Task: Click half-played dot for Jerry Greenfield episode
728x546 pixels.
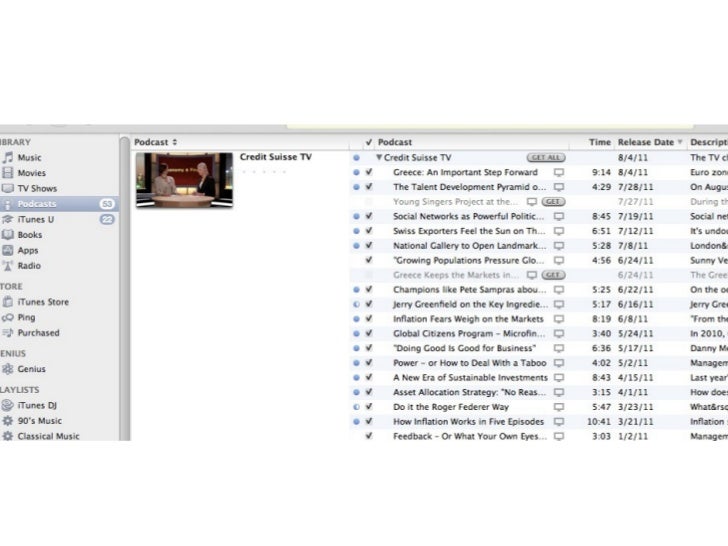Action: [357, 305]
